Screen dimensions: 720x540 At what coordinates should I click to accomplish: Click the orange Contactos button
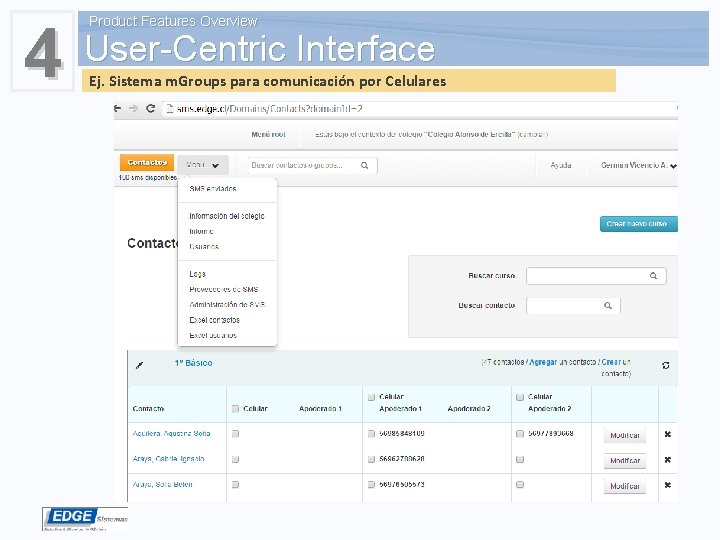click(x=147, y=163)
